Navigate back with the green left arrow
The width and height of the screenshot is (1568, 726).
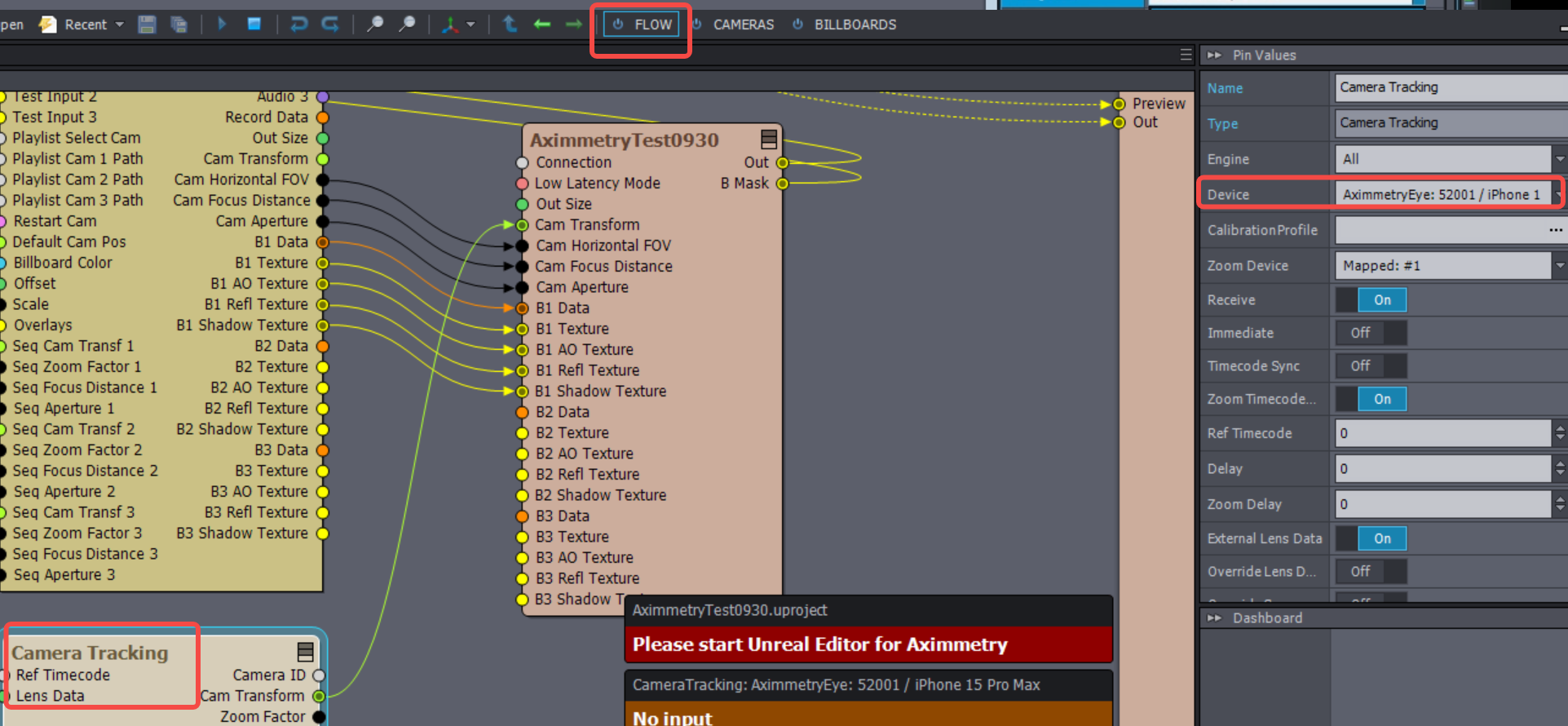tap(542, 24)
